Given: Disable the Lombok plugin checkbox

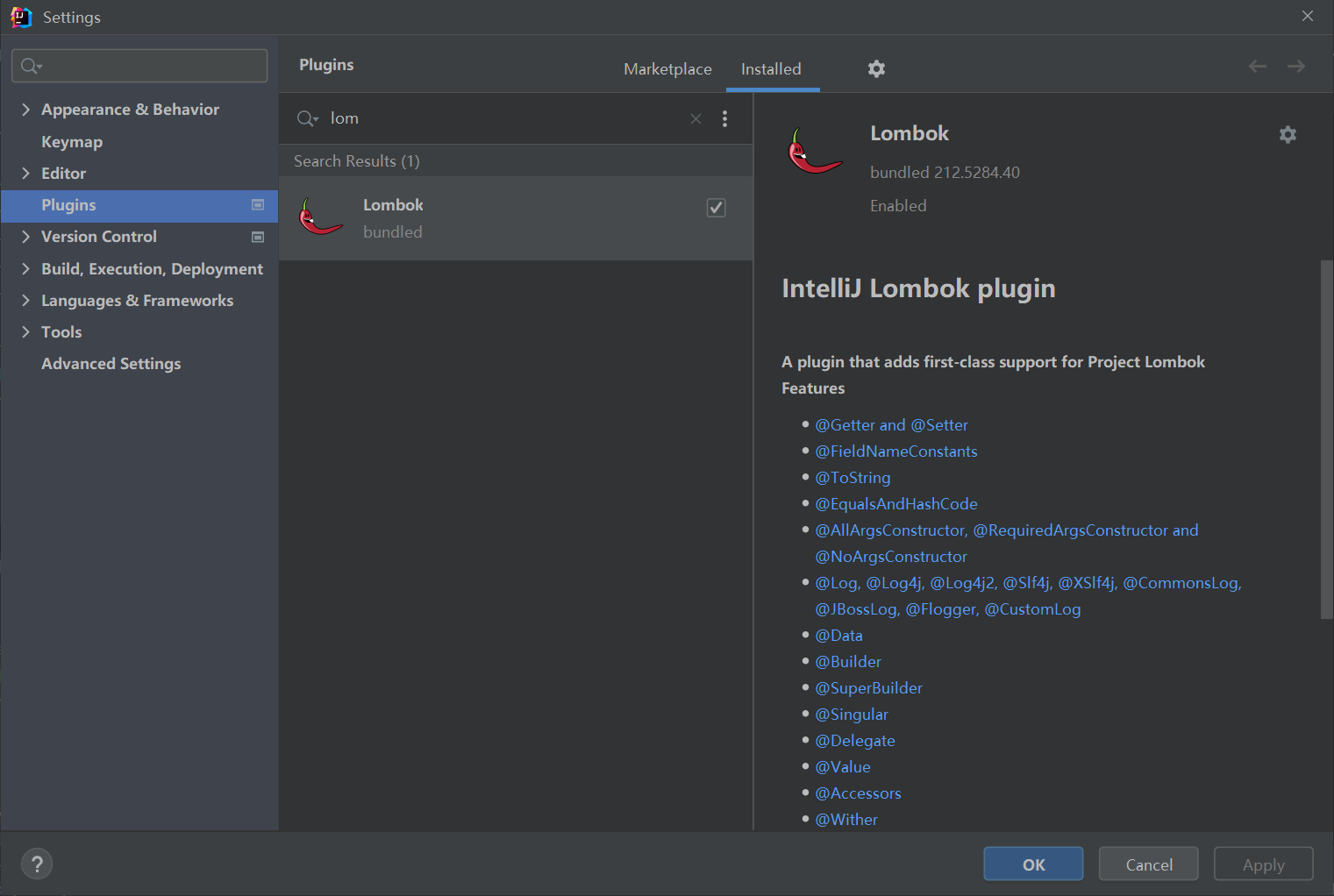Looking at the screenshot, I should (716, 208).
